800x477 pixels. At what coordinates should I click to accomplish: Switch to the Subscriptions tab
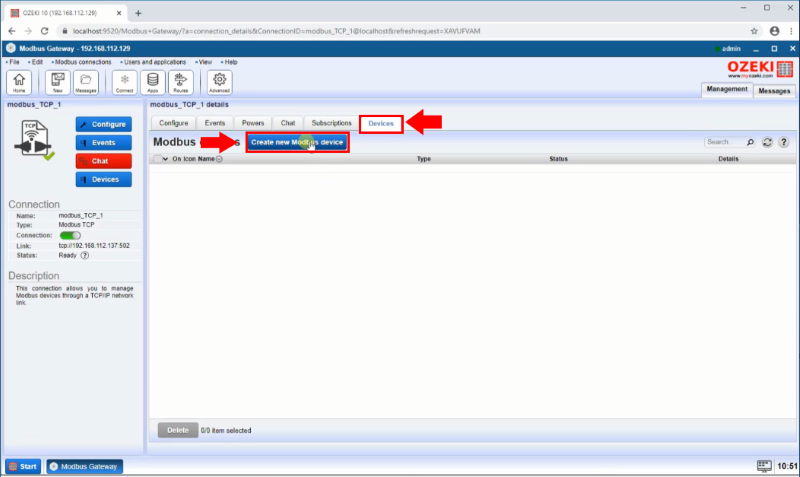pyautogui.click(x=332, y=123)
